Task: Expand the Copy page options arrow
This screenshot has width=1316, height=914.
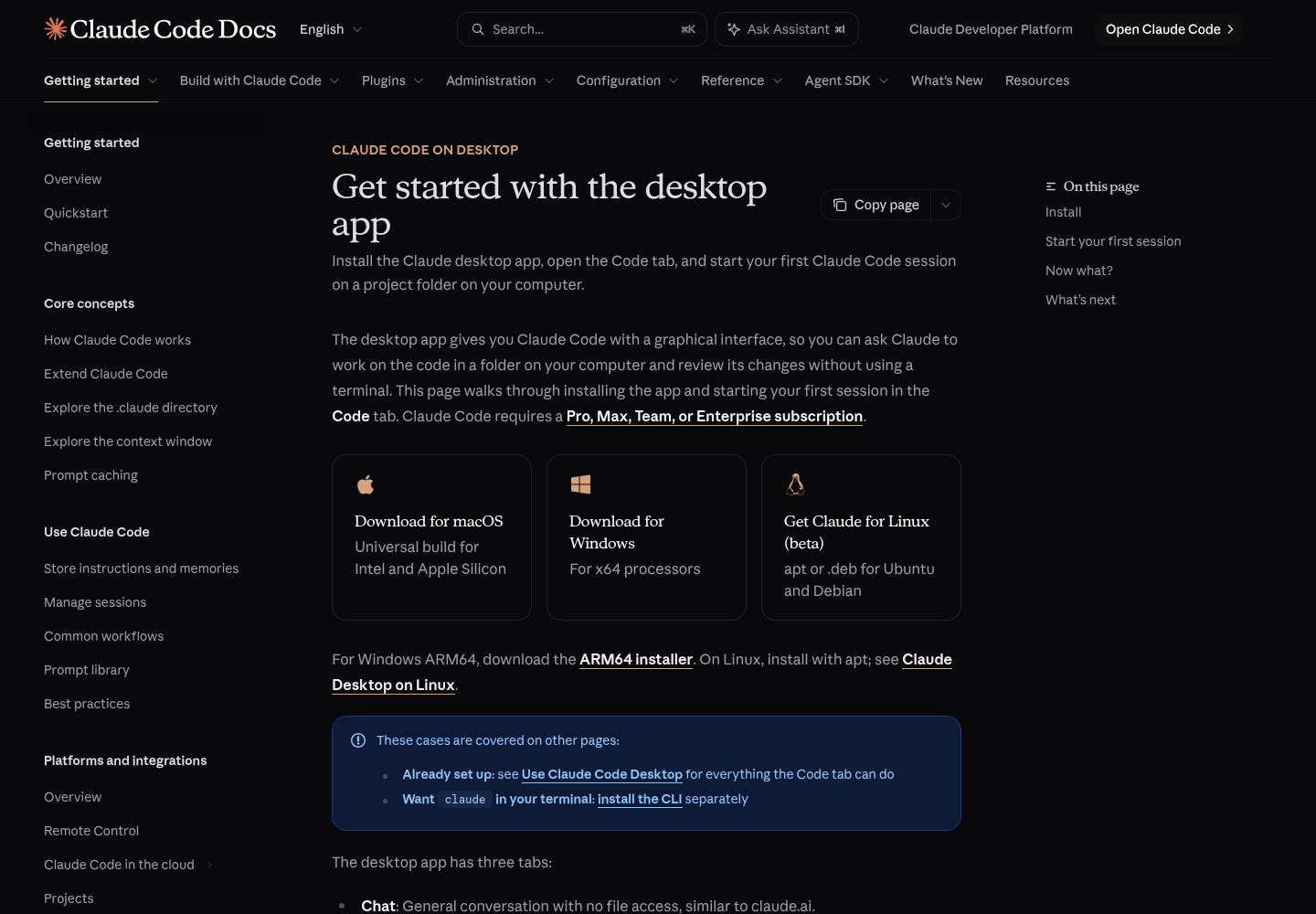Action: pos(946,205)
